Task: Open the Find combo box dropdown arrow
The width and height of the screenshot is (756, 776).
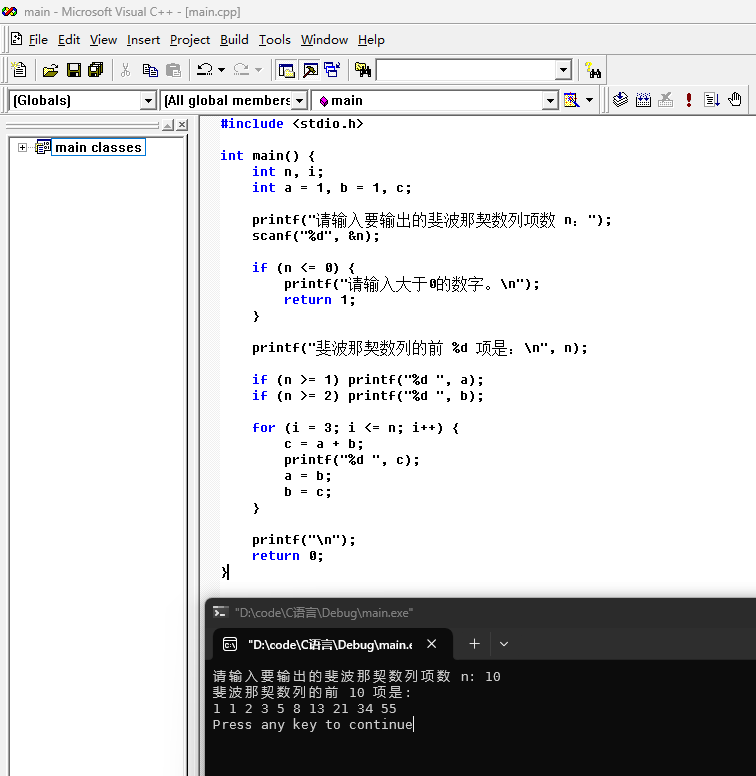Action: 563,70
